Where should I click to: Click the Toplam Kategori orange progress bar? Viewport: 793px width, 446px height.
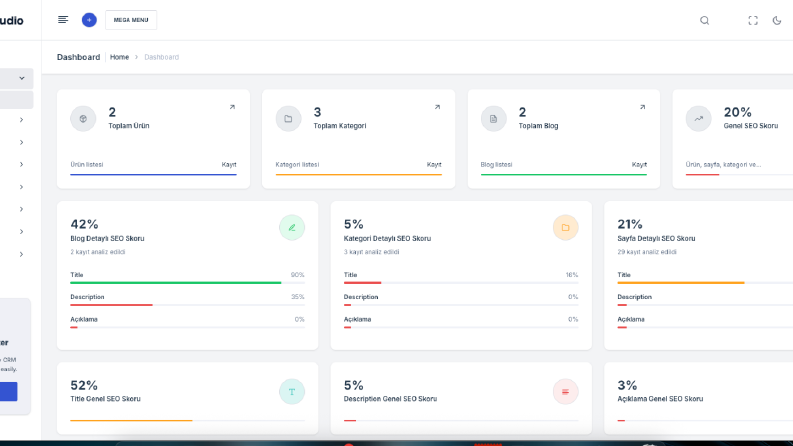point(359,174)
